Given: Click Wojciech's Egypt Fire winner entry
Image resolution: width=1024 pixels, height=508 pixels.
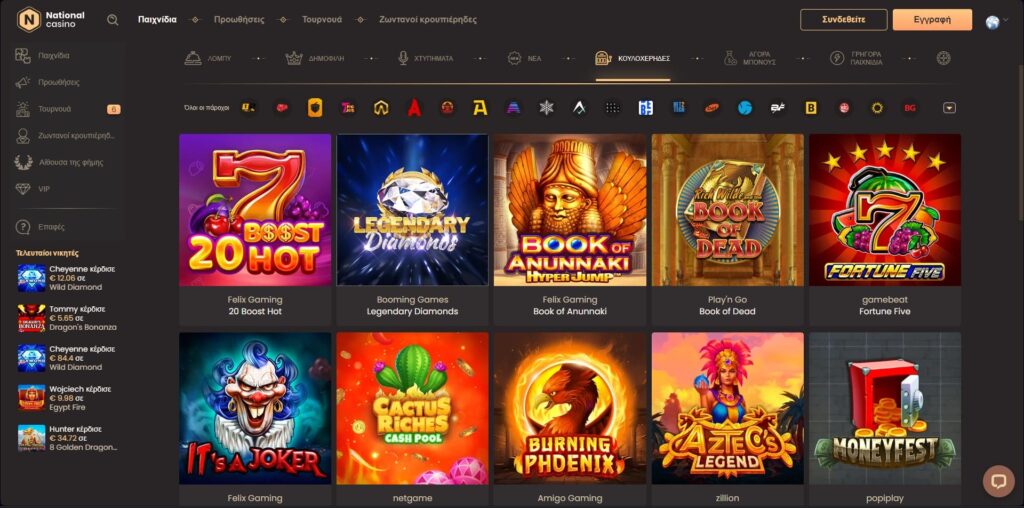Looking at the screenshot, I should click(x=67, y=398).
